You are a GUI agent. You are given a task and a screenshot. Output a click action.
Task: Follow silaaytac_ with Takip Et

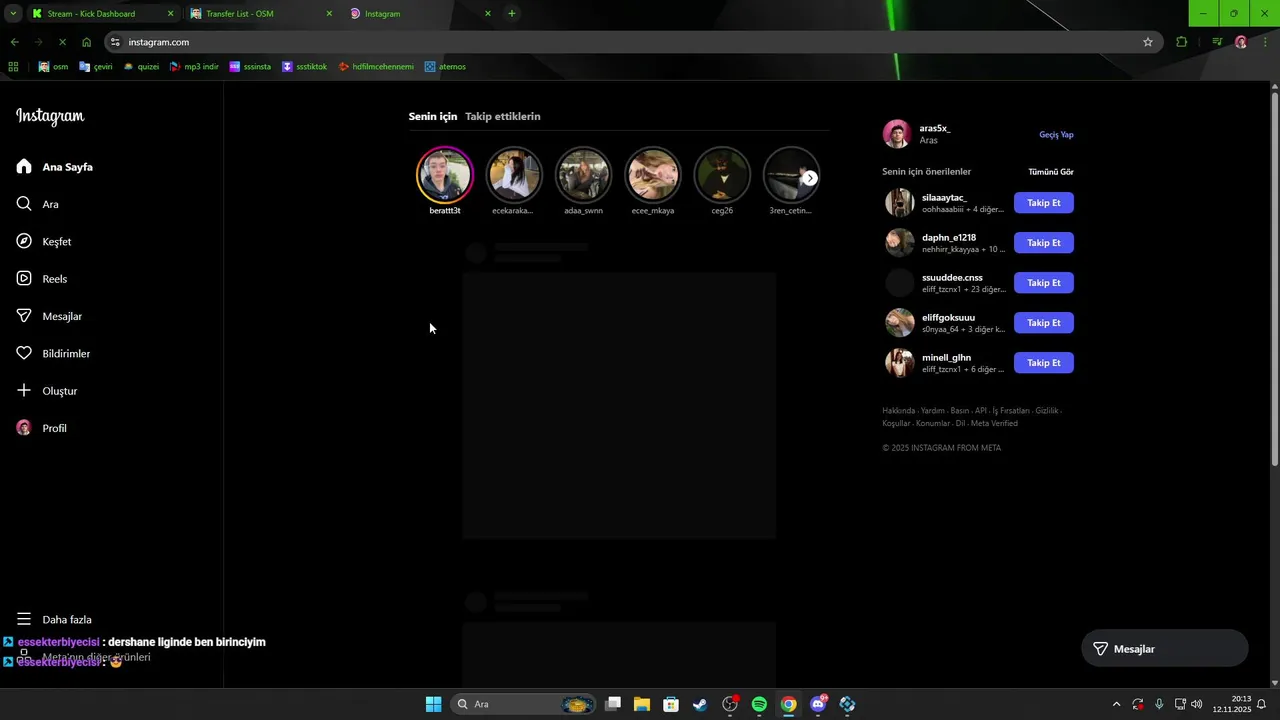tap(1044, 203)
